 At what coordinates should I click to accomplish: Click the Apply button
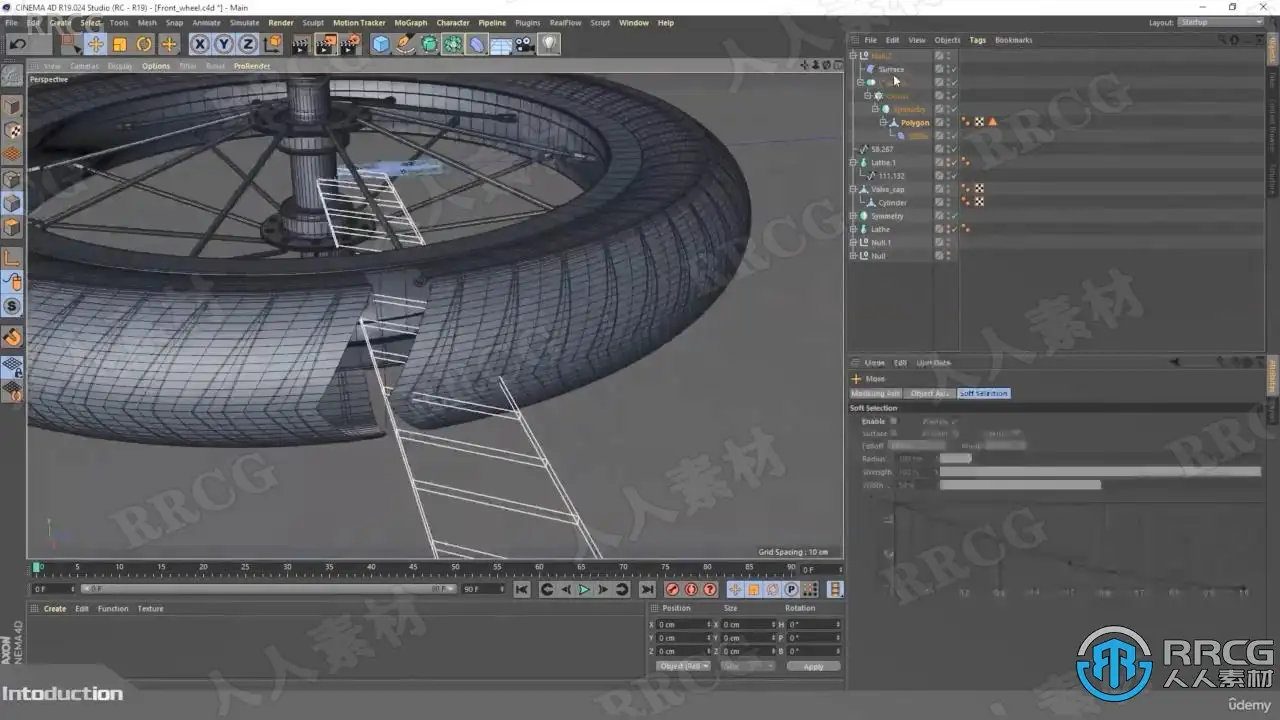pyautogui.click(x=813, y=666)
